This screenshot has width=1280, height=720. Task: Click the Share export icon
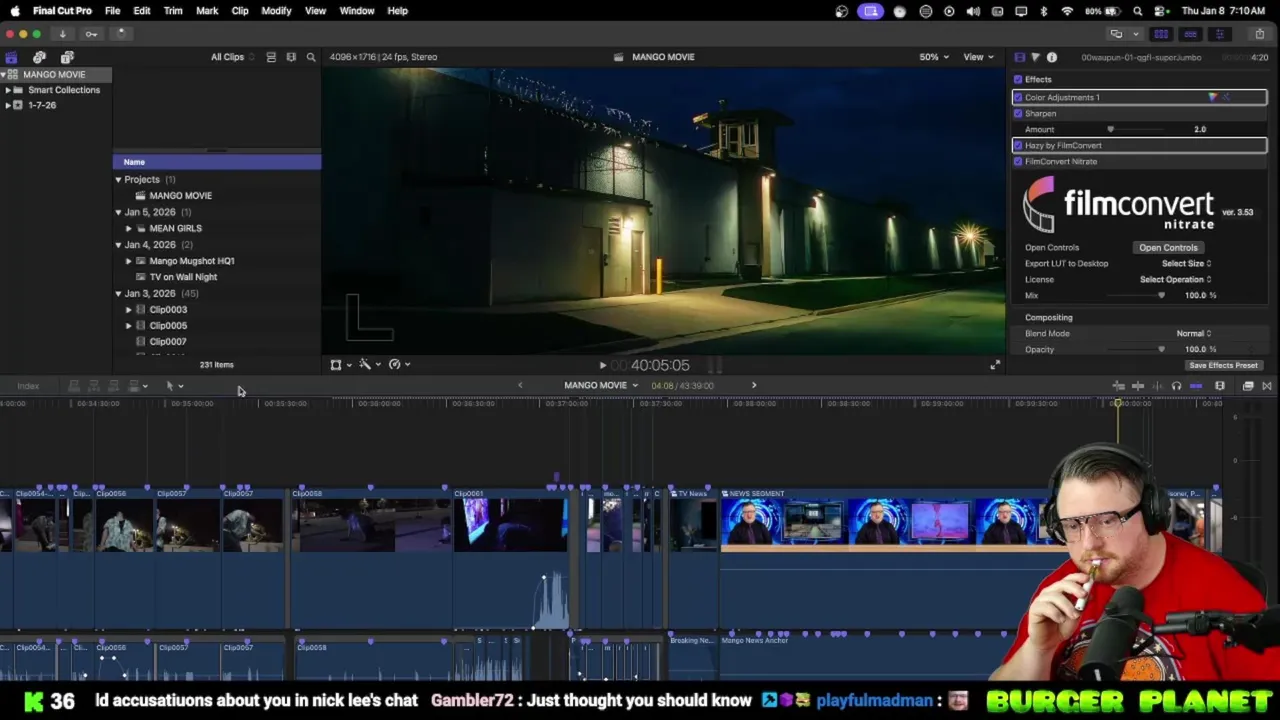click(x=1259, y=34)
